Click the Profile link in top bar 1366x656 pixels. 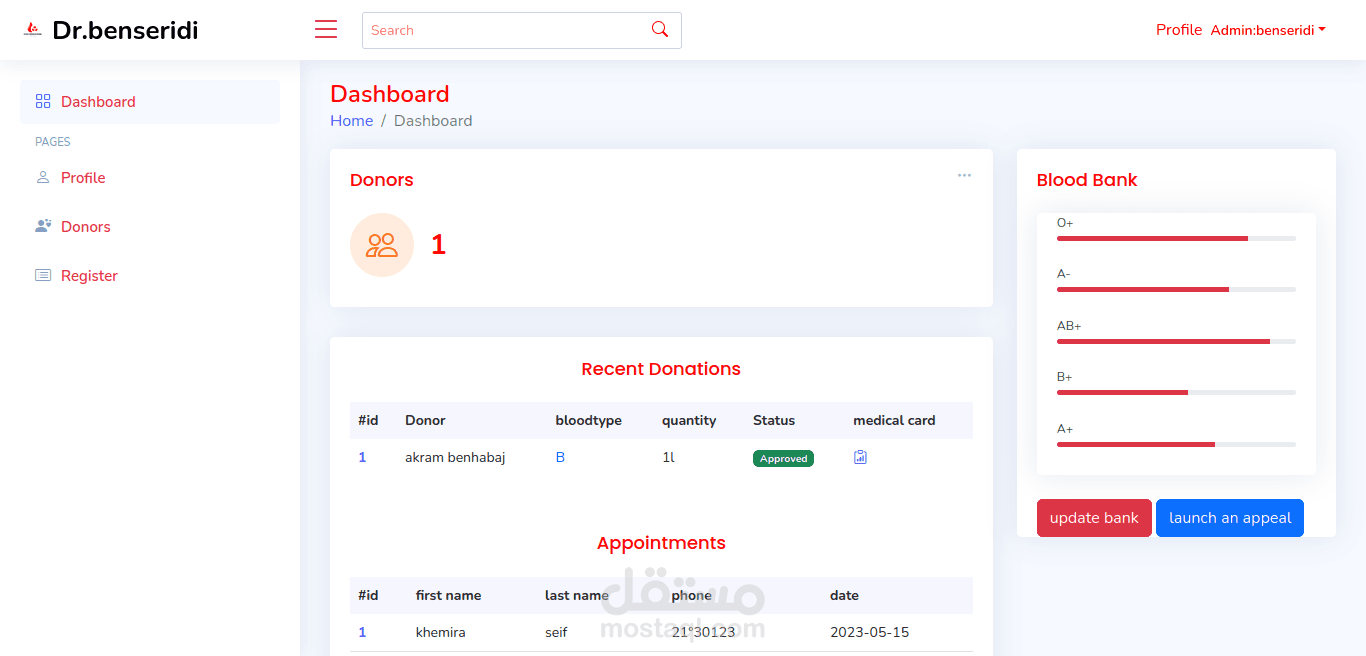point(1179,29)
